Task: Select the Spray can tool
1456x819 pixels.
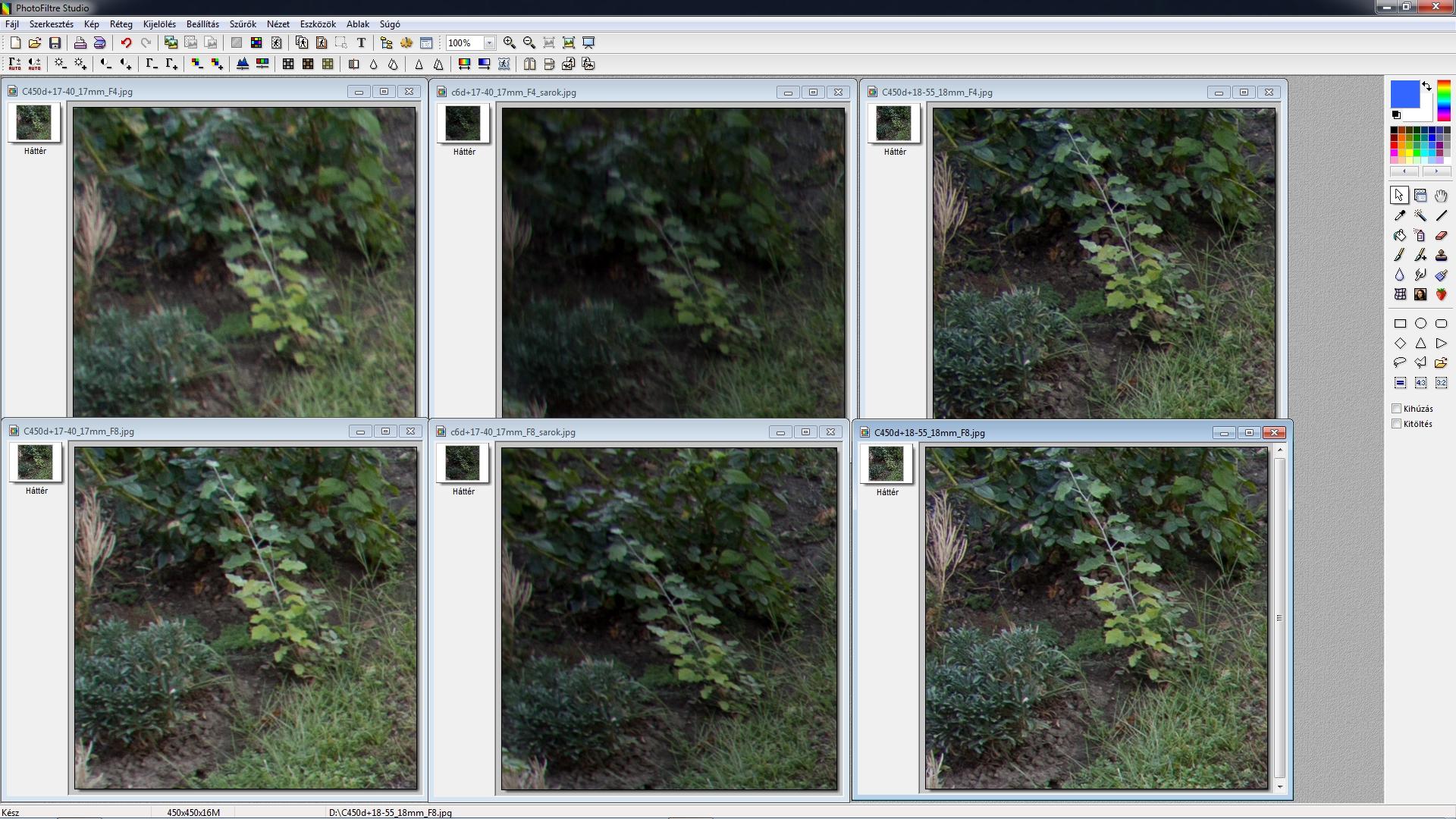Action: coord(1420,235)
